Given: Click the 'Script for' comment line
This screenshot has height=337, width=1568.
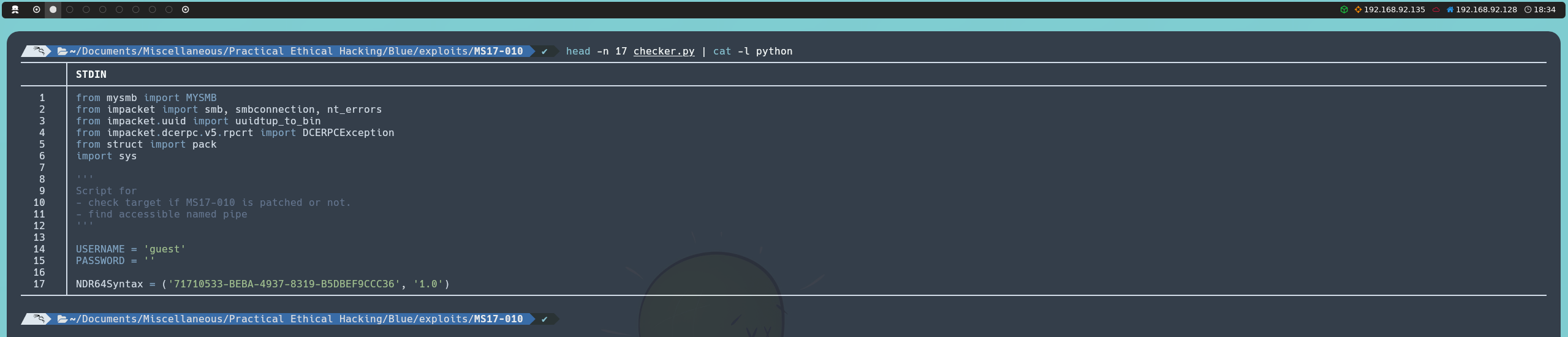Looking at the screenshot, I should [106, 191].
